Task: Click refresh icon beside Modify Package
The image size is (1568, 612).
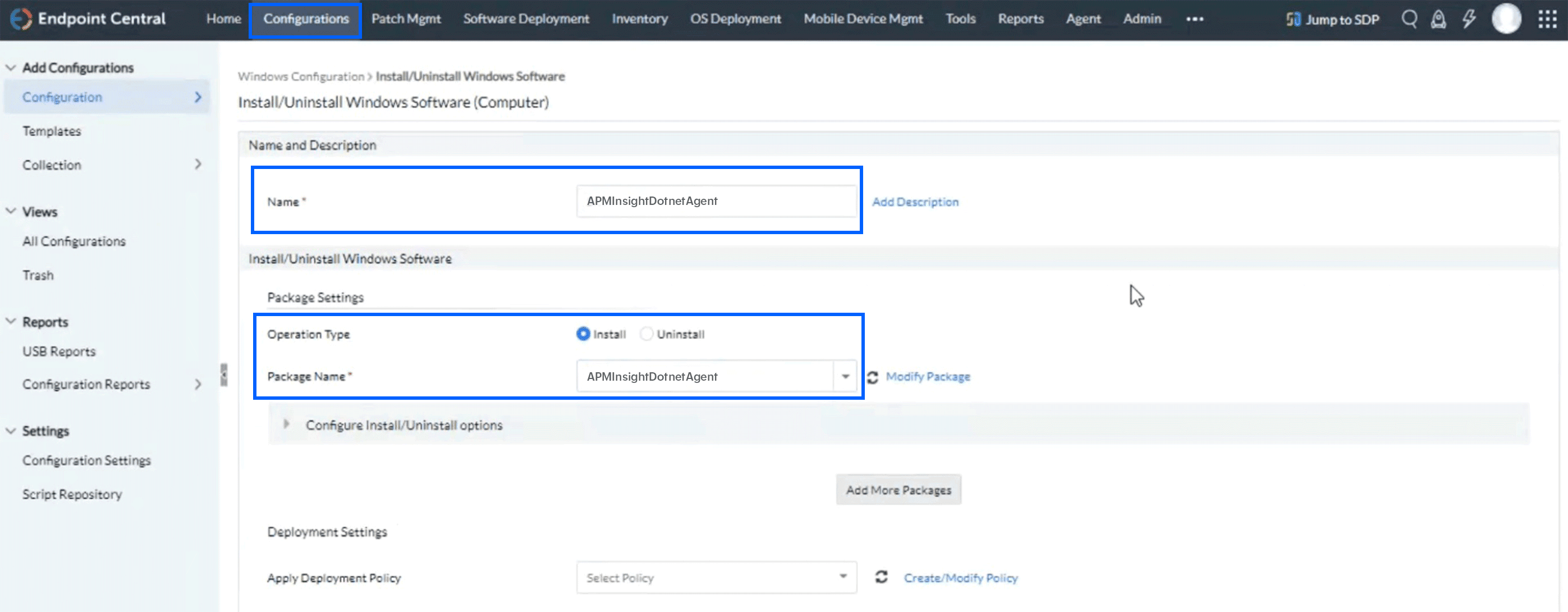Action: pyautogui.click(x=872, y=377)
